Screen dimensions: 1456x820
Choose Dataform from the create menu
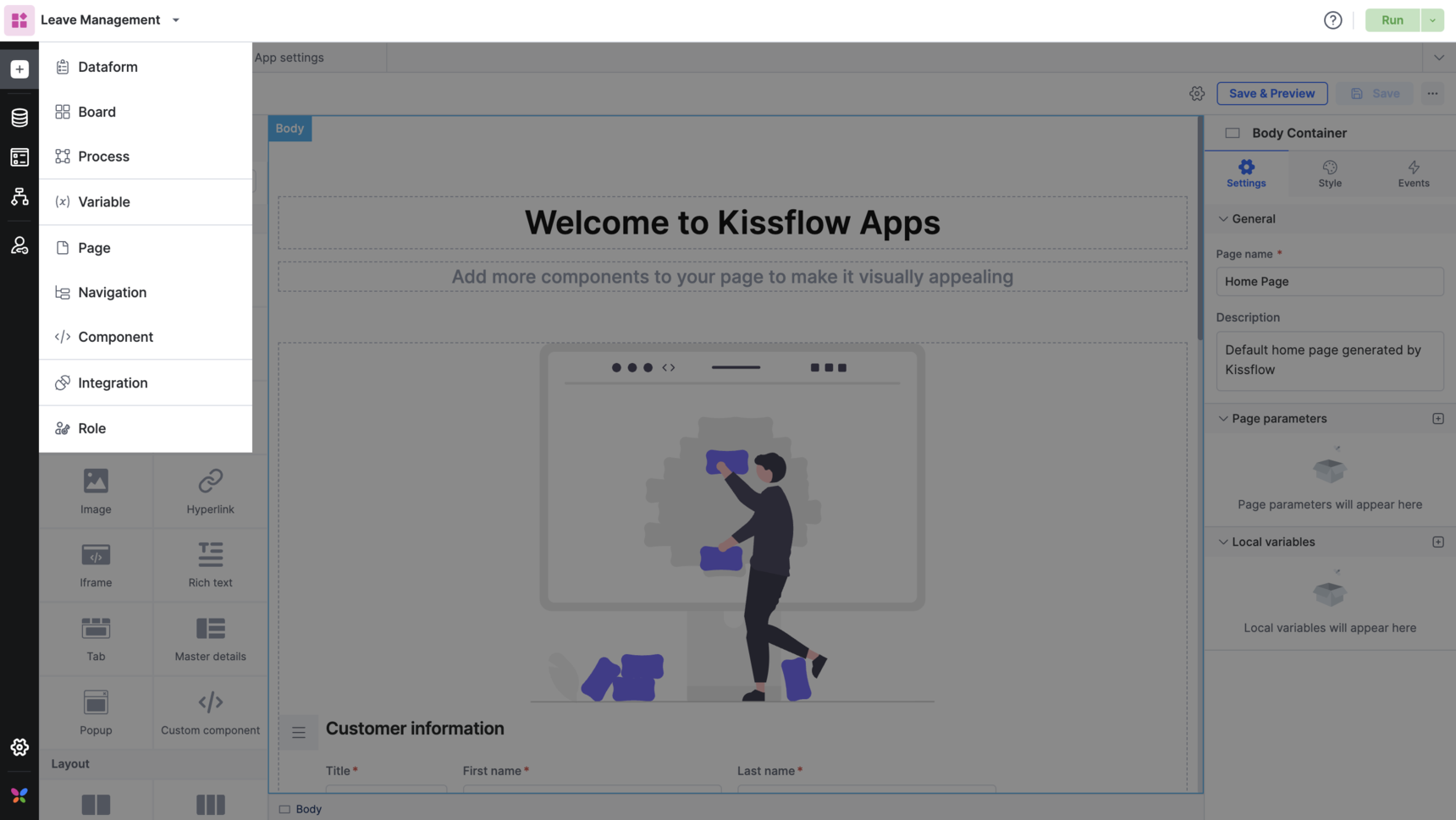(146, 67)
